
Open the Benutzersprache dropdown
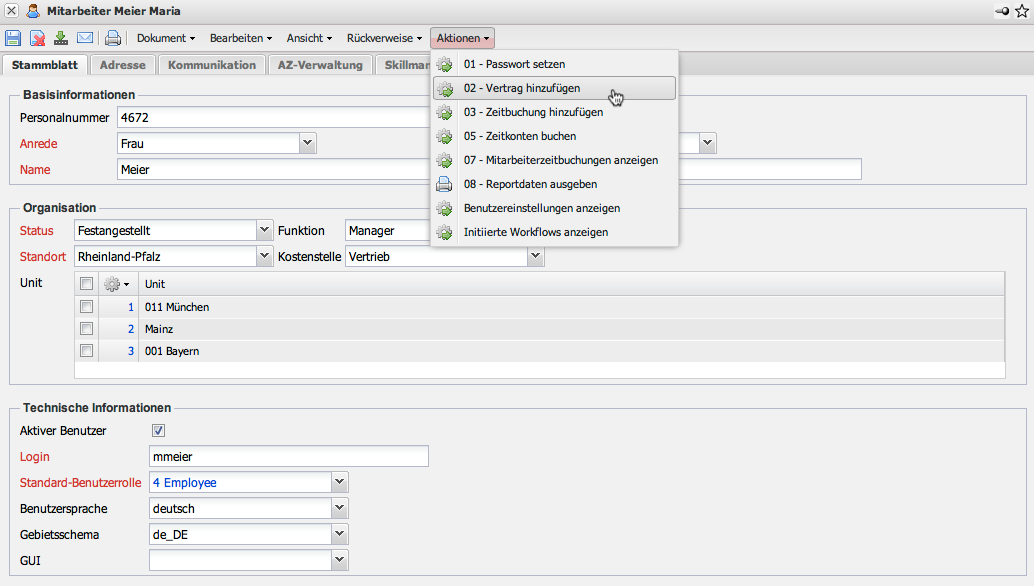(340, 508)
